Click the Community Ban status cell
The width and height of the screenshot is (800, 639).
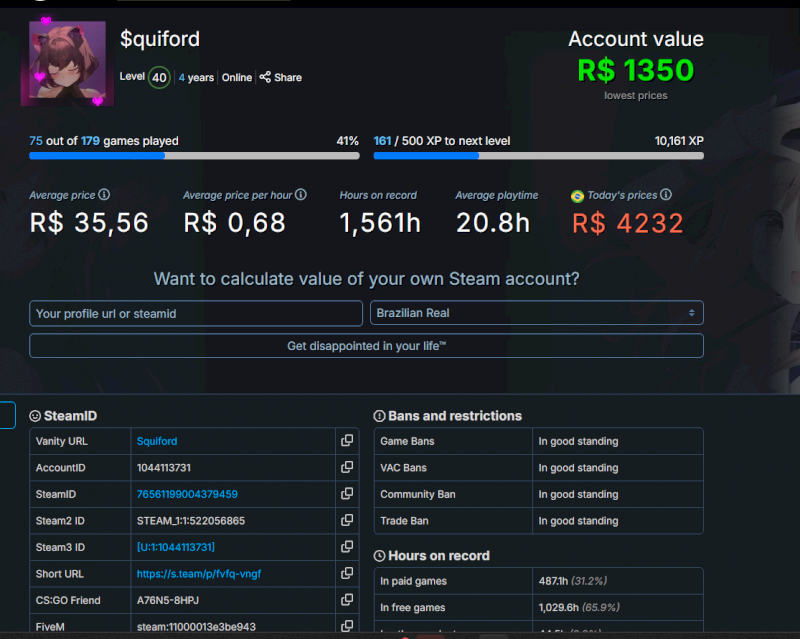pos(618,494)
